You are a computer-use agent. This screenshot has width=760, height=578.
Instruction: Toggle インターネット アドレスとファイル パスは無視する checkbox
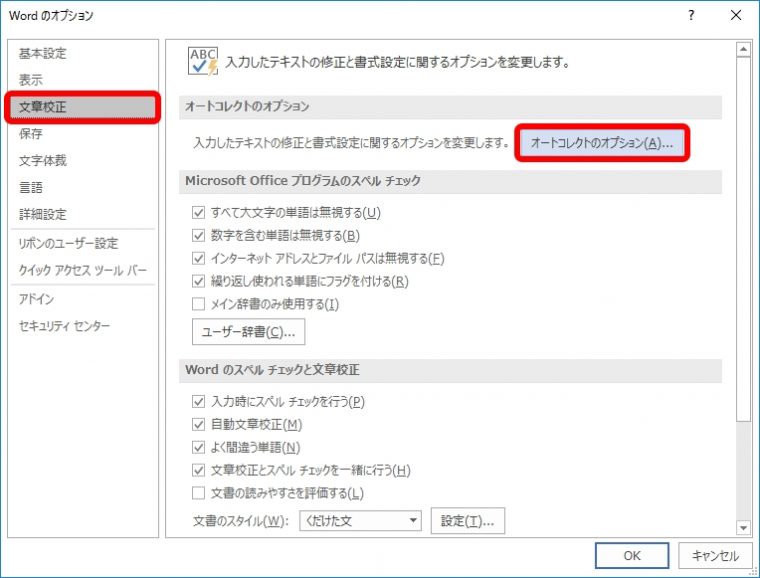(198, 258)
